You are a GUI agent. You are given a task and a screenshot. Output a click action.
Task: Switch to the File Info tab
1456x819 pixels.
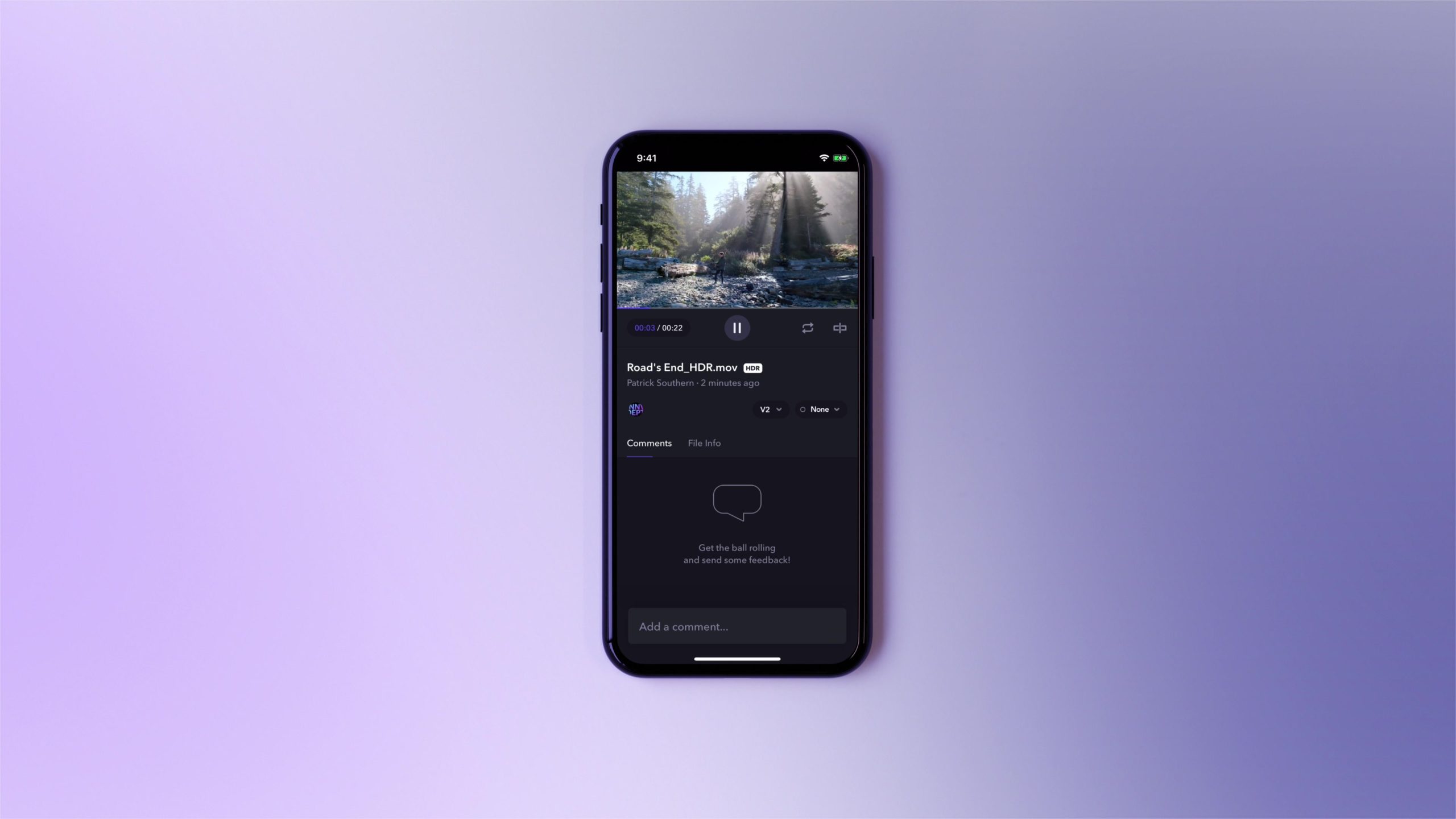coord(704,443)
